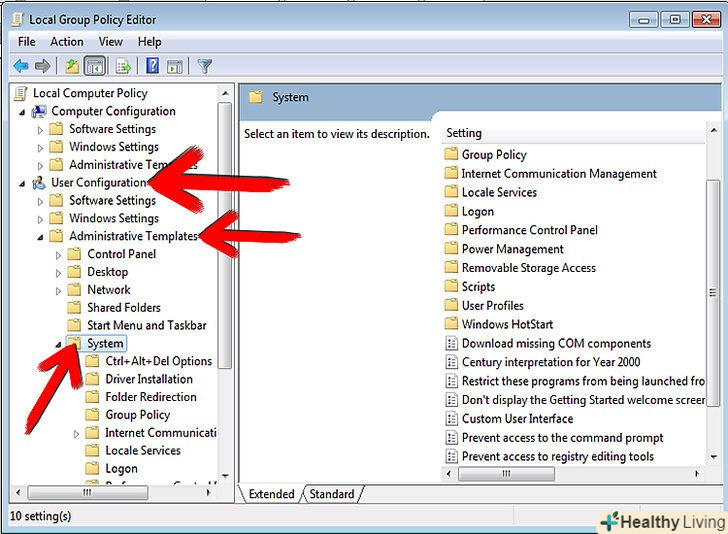Select Don't display the Getting Started welcome screen
The height and width of the screenshot is (534, 728).
[x=583, y=400]
